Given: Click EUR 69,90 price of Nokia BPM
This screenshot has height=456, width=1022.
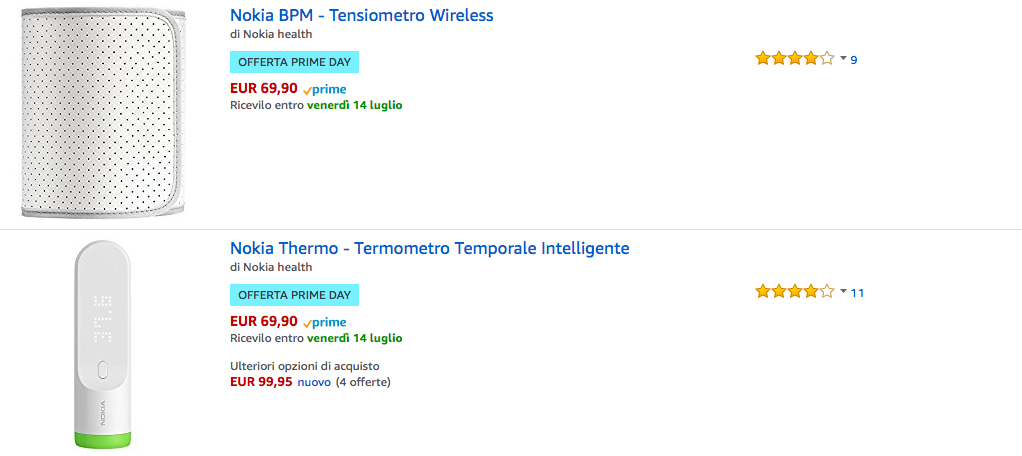Looking at the screenshot, I should tap(263, 88).
